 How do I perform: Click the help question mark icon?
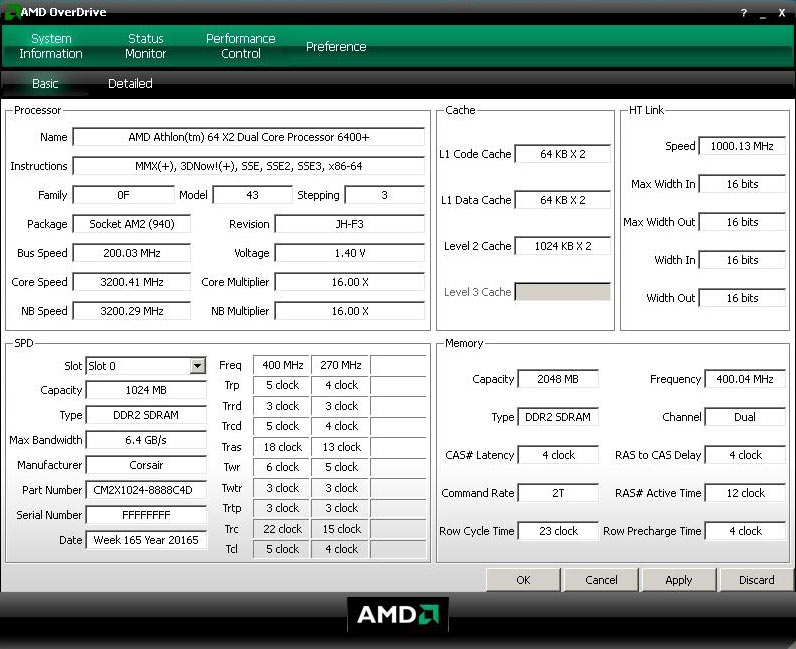click(744, 13)
